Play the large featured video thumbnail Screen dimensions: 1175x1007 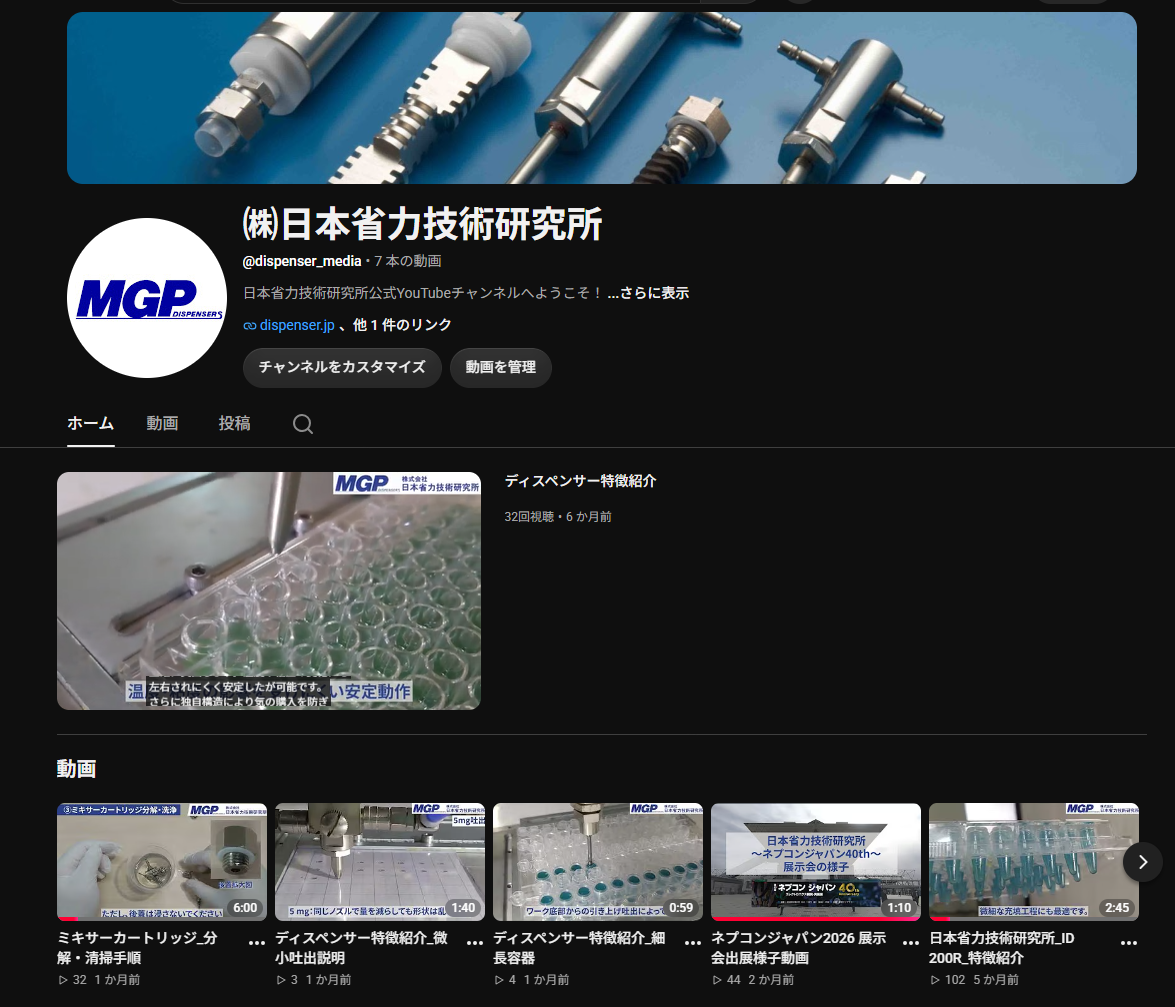[269, 591]
